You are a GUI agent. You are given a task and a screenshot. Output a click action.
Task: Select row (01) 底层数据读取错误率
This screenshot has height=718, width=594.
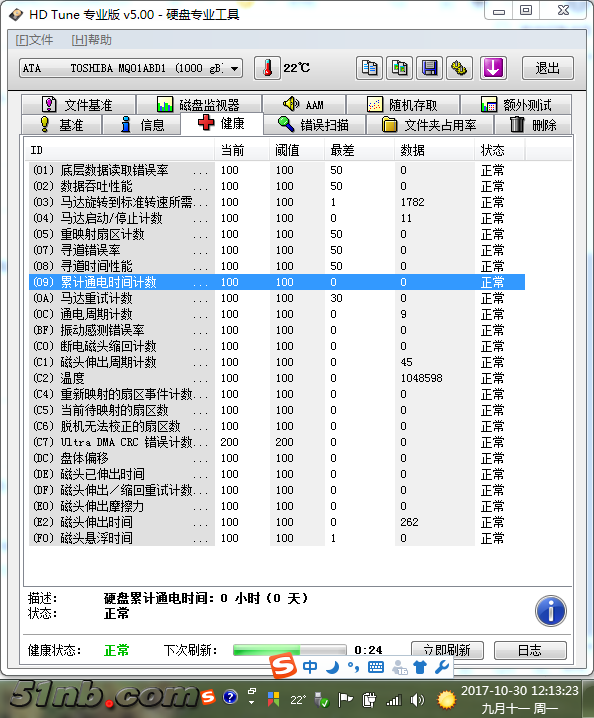click(277, 170)
